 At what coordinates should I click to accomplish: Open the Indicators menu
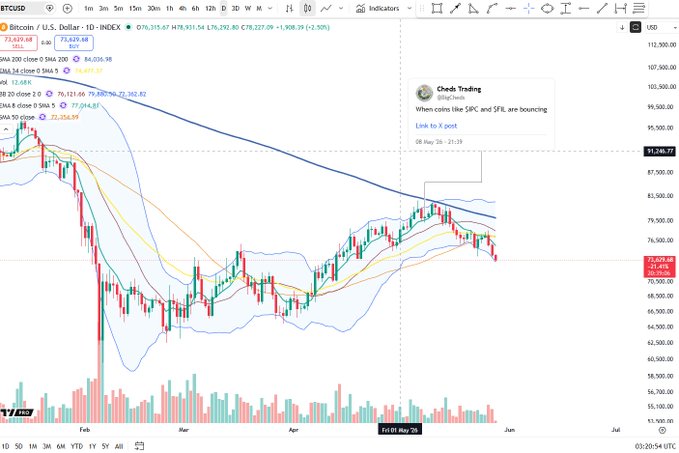pos(378,8)
